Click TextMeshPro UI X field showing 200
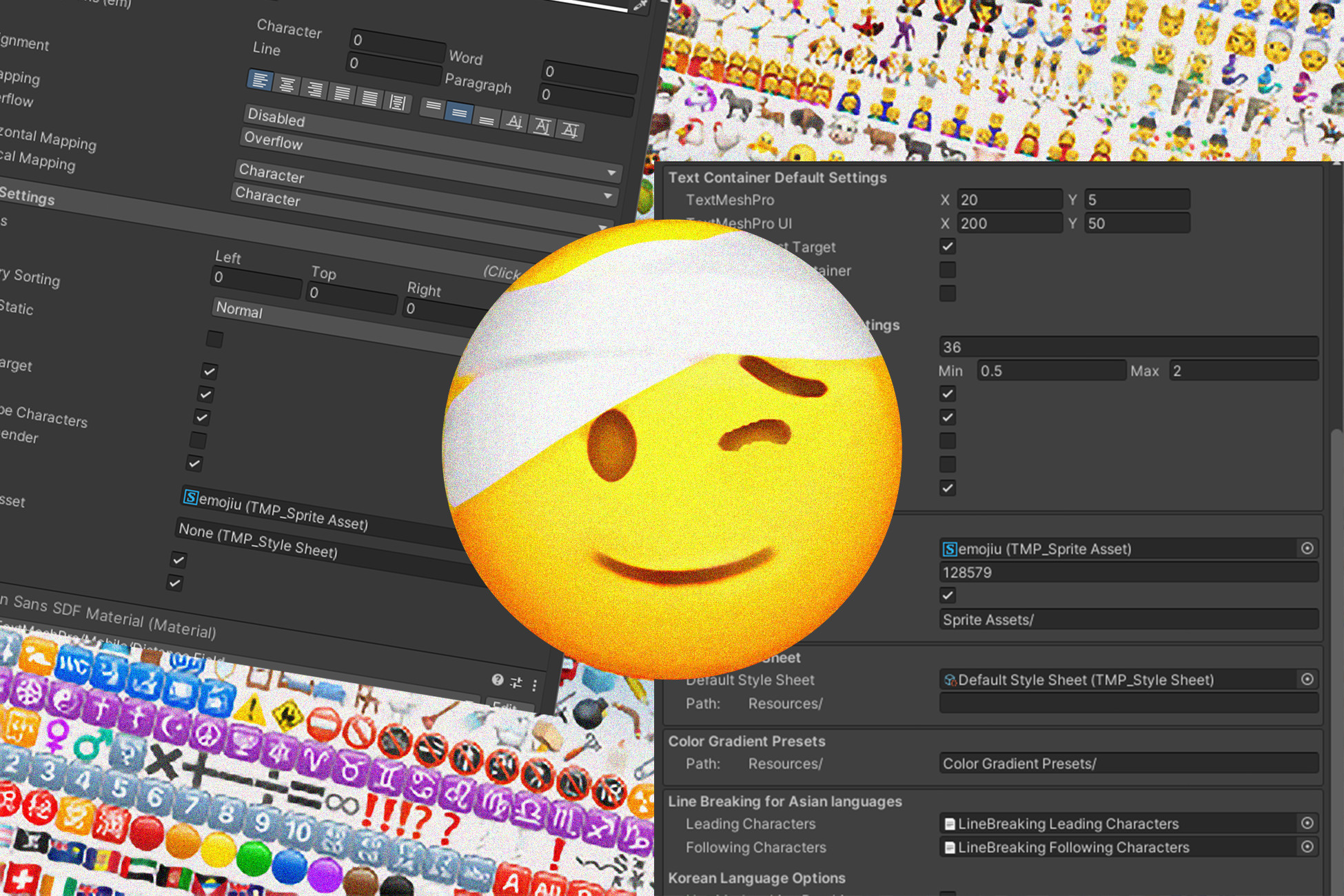This screenshot has height=896, width=1344. click(x=1009, y=223)
